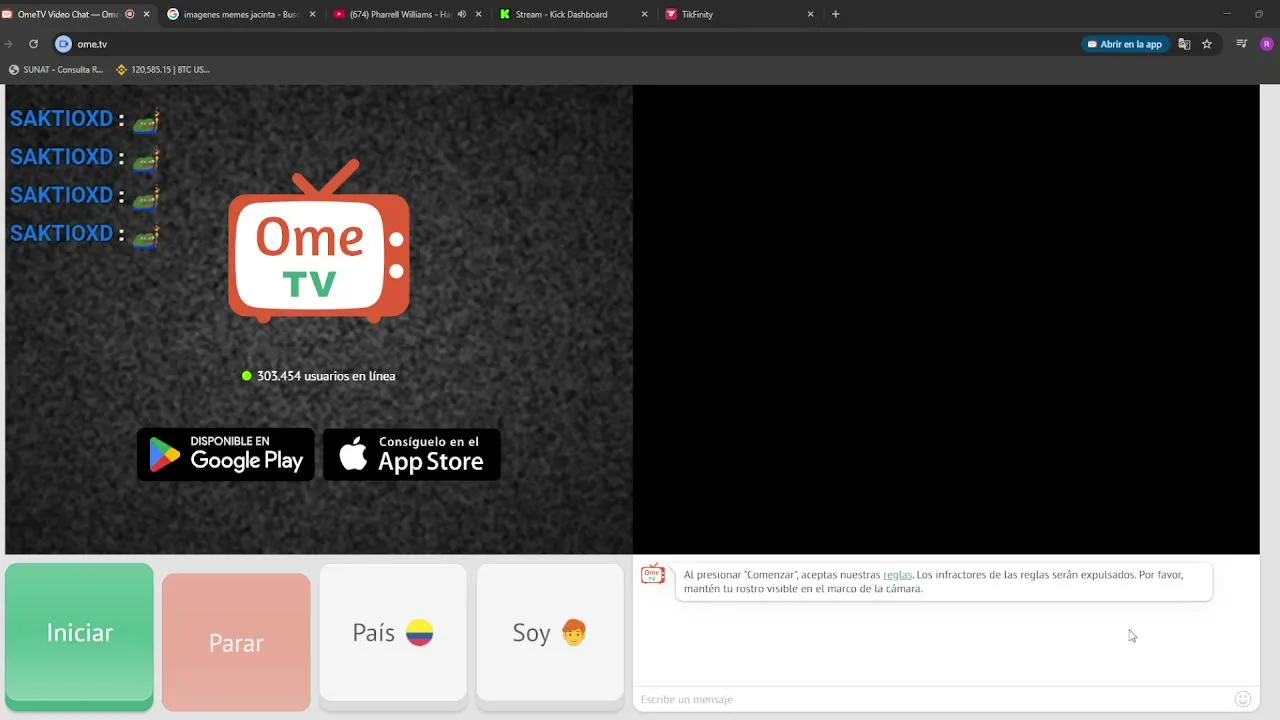Click the OmeTV avatar icon beside the chat message
Viewport: 1280px width, 720px height.
(653, 574)
